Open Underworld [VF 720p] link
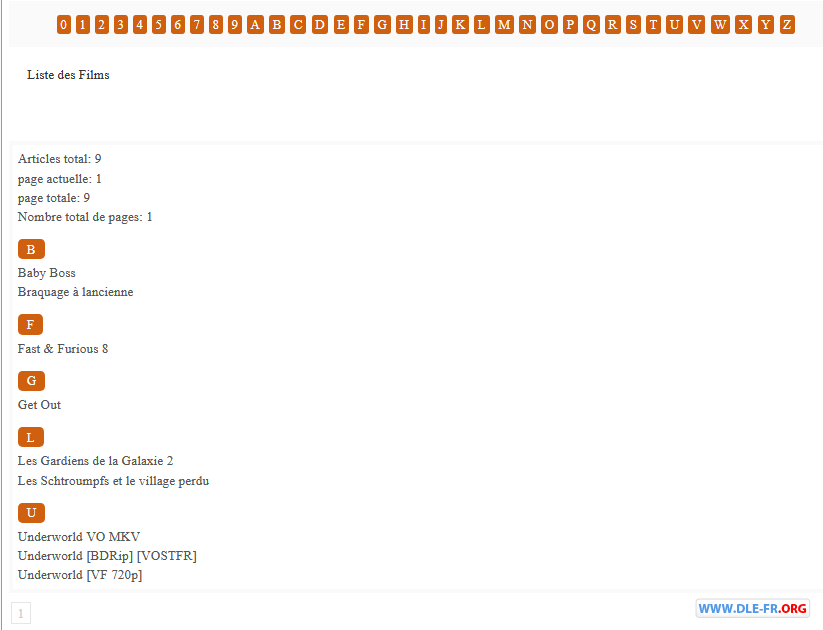823x630 pixels. pyautogui.click(x=80, y=575)
